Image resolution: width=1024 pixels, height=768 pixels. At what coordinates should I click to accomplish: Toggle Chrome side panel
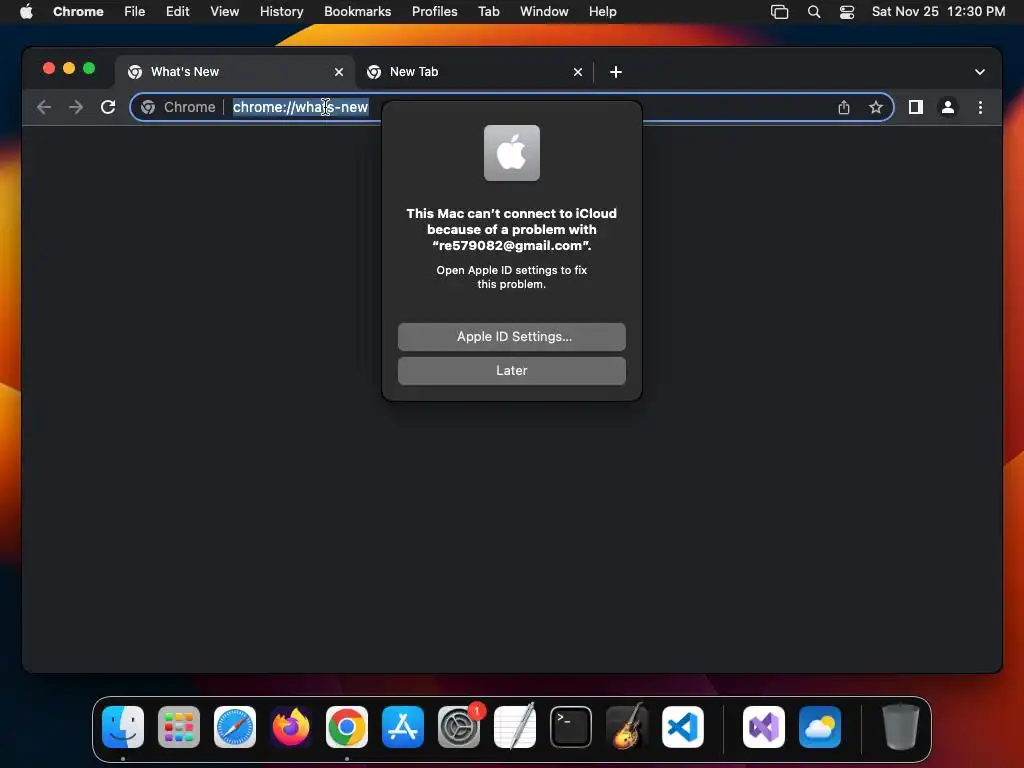pyautogui.click(x=916, y=107)
